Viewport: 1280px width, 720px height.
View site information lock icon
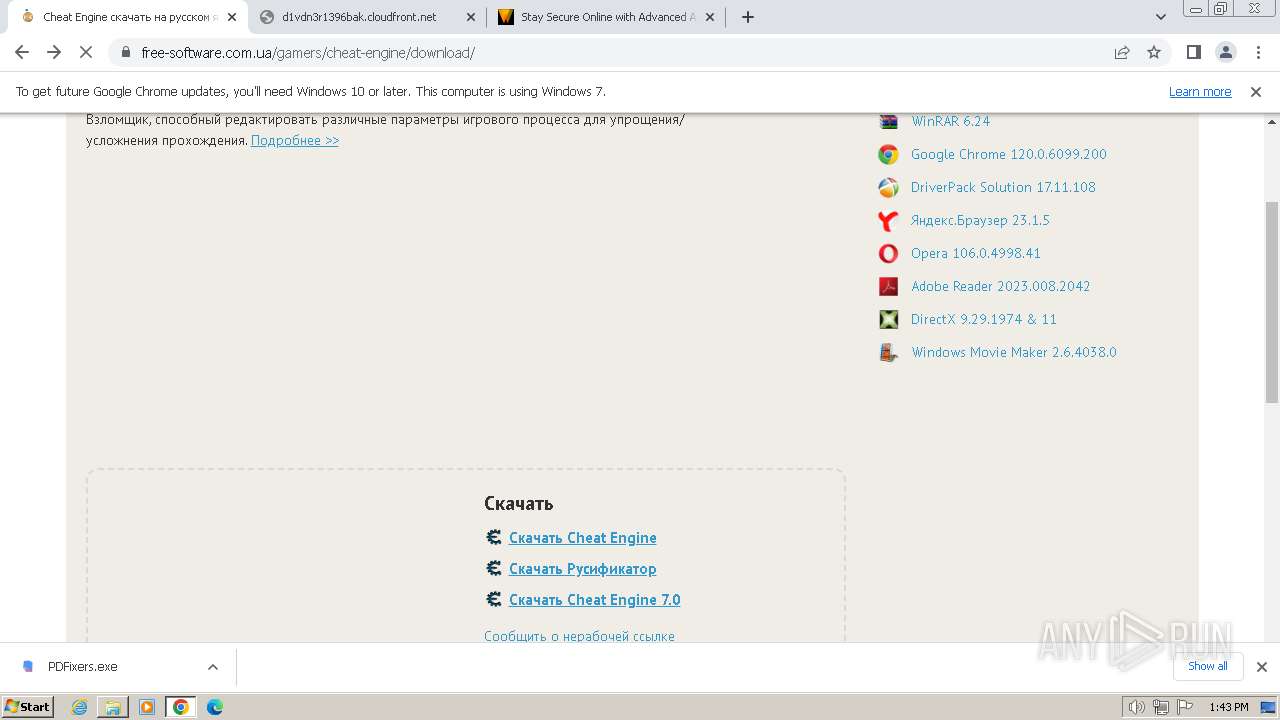(x=126, y=52)
